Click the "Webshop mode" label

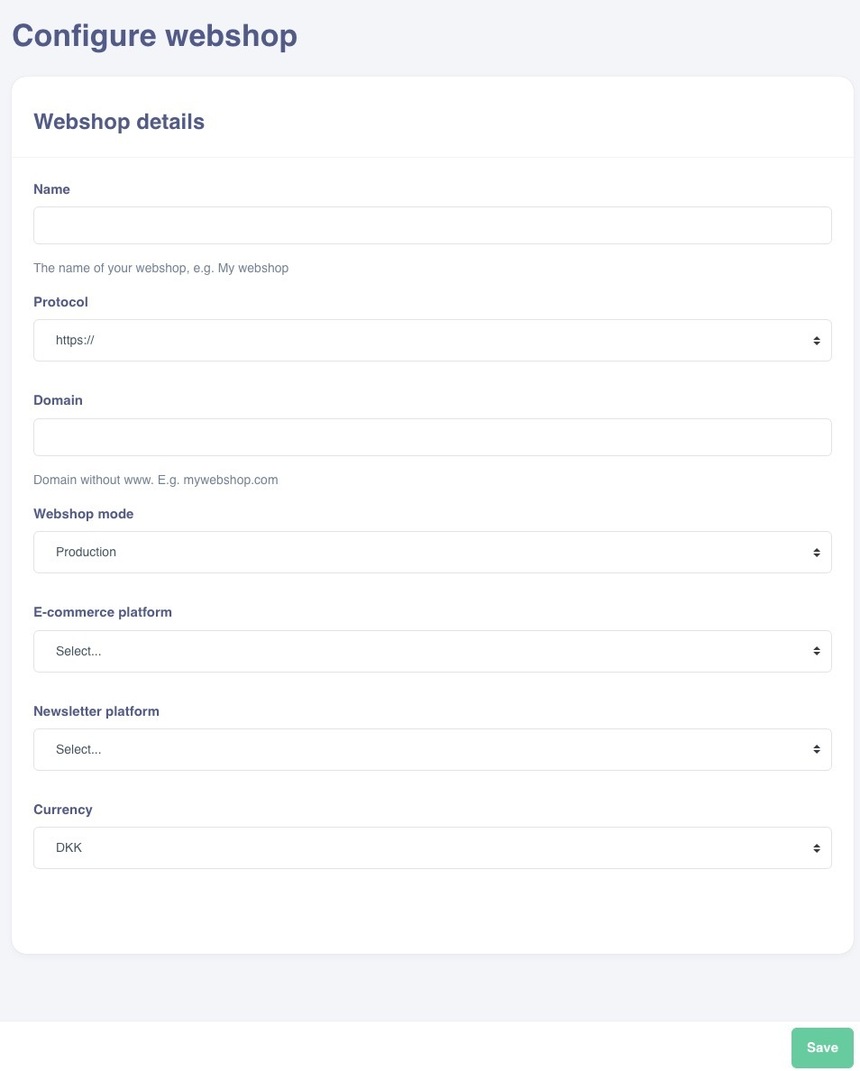pos(83,514)
